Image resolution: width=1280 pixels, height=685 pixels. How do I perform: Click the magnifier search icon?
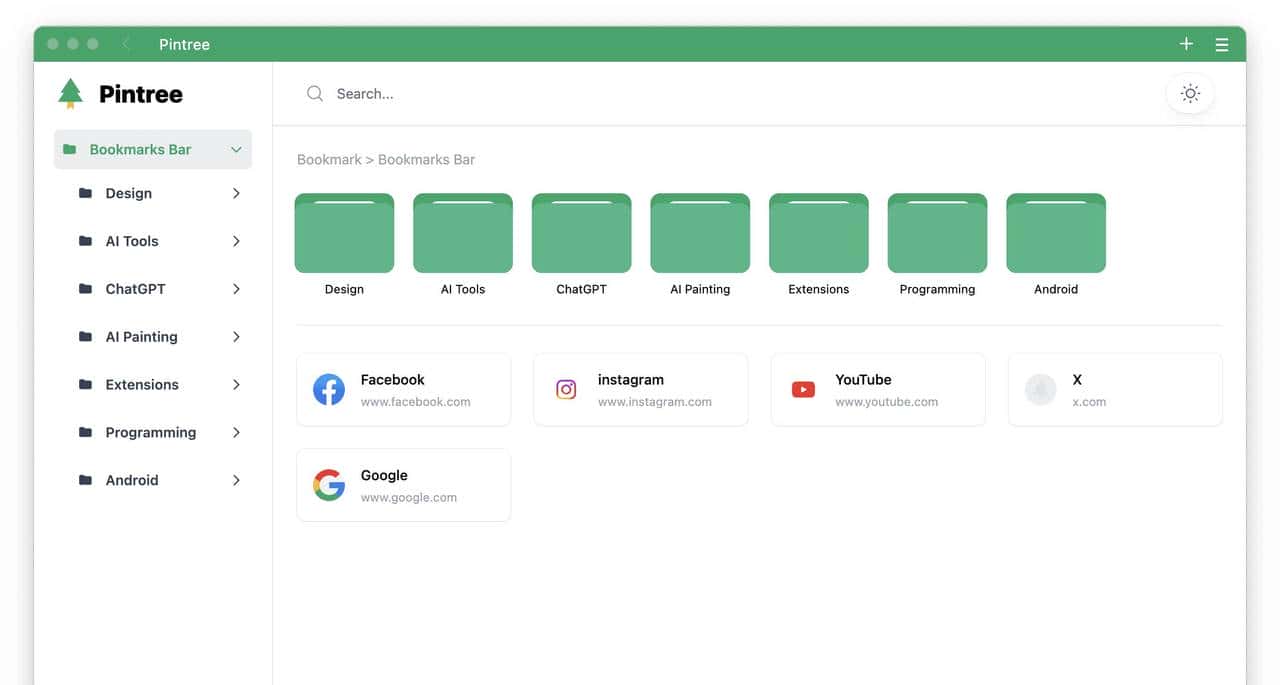tap(315, 93)
